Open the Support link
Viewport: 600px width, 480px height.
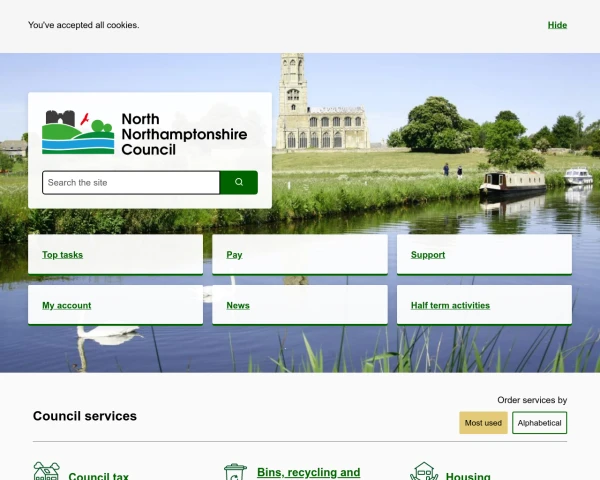[x=428, y=255]
